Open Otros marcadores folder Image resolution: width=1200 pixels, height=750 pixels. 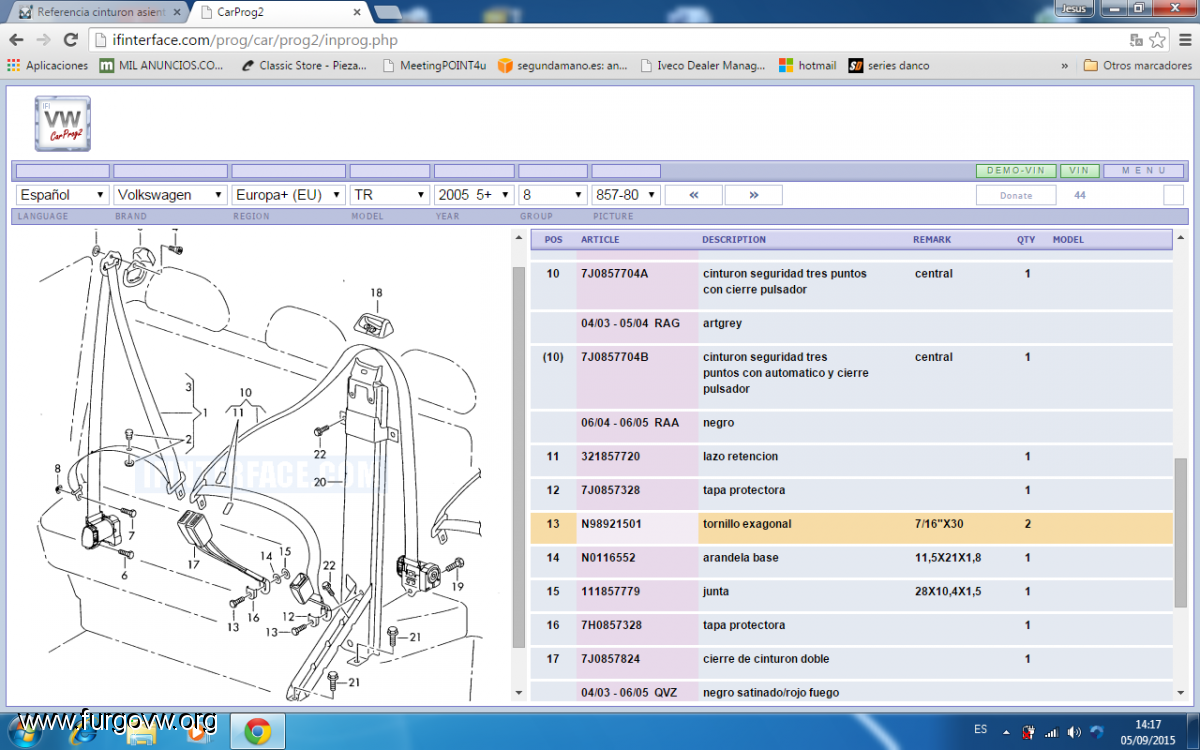(x=1137, y=65)
